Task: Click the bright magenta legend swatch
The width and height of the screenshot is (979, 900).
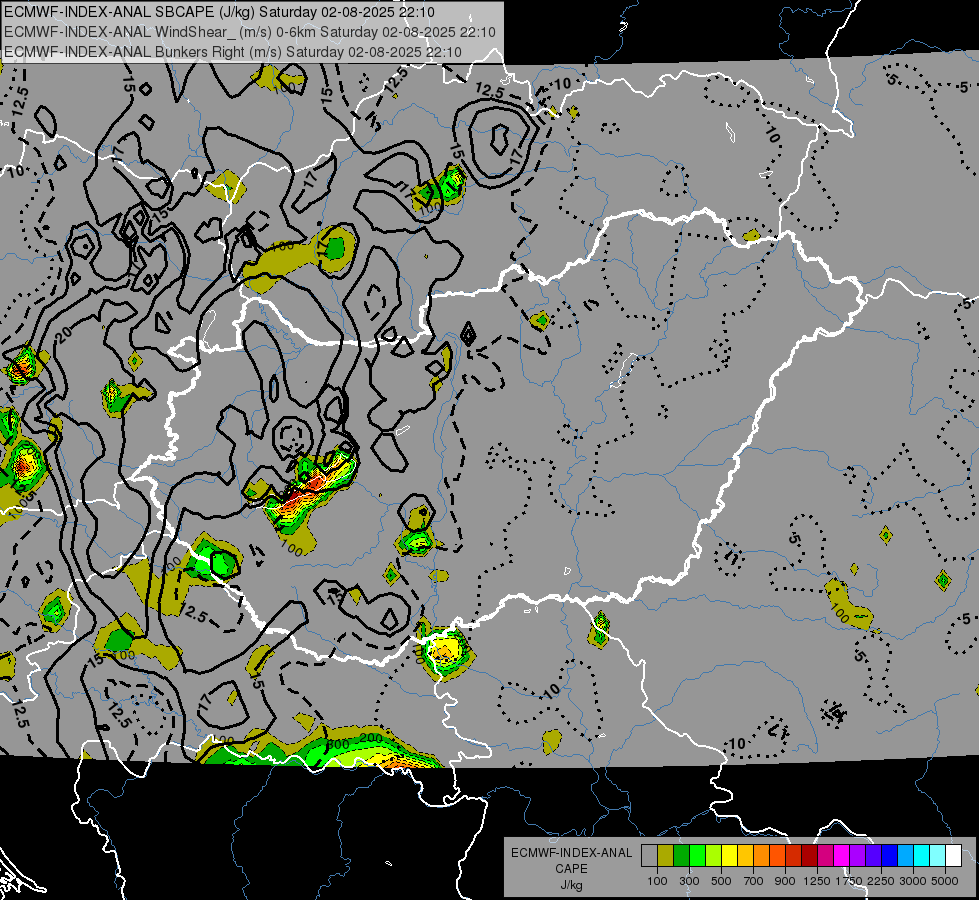Action: tap(842, 855)
